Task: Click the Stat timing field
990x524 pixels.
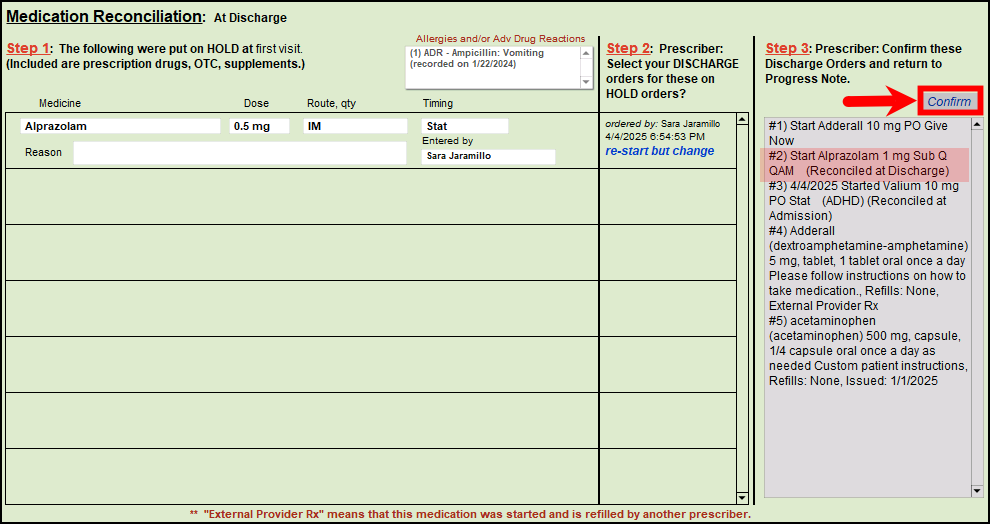Action: tap(465, 127)
